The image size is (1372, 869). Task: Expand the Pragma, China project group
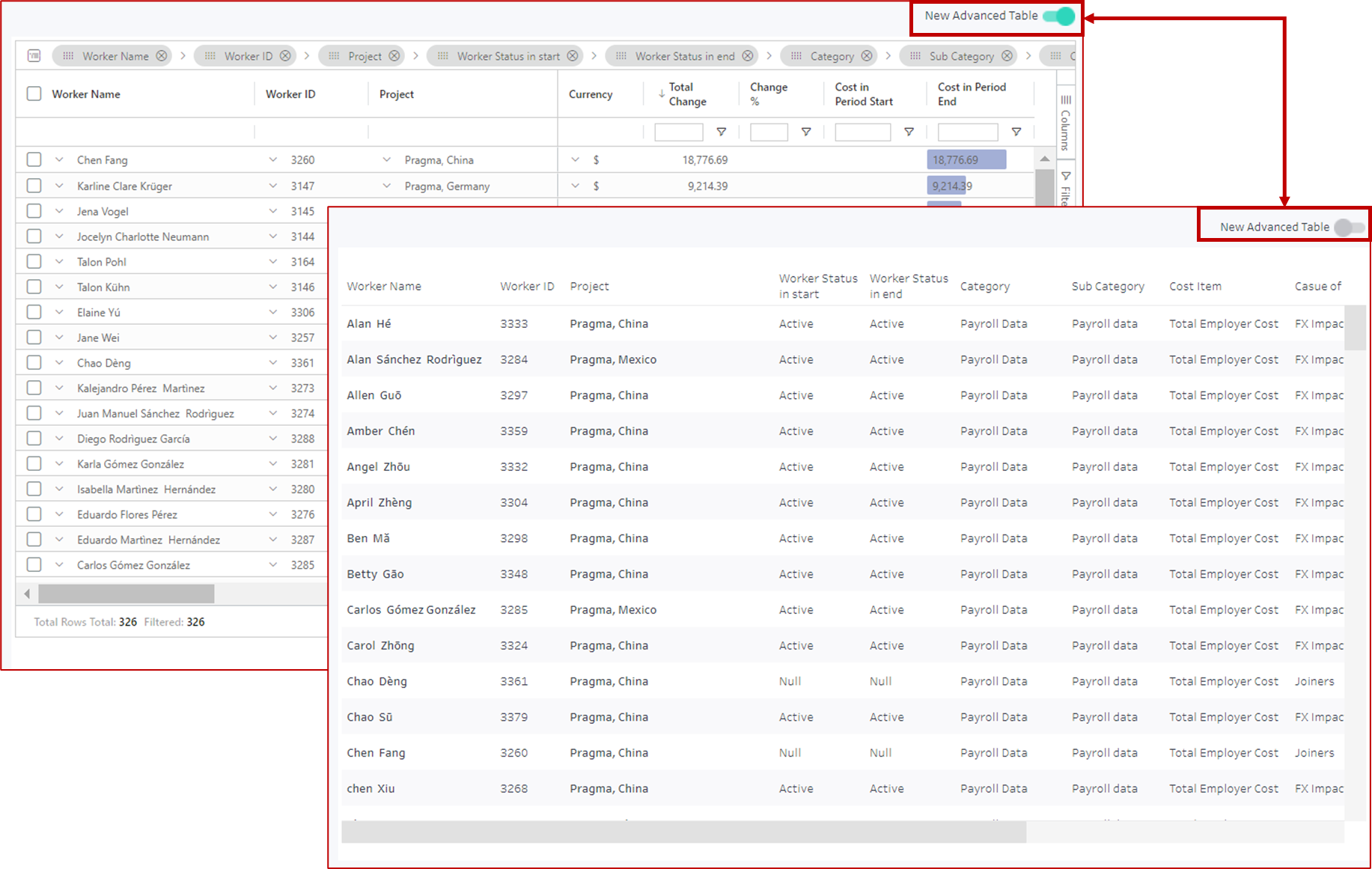pos(387,160)
